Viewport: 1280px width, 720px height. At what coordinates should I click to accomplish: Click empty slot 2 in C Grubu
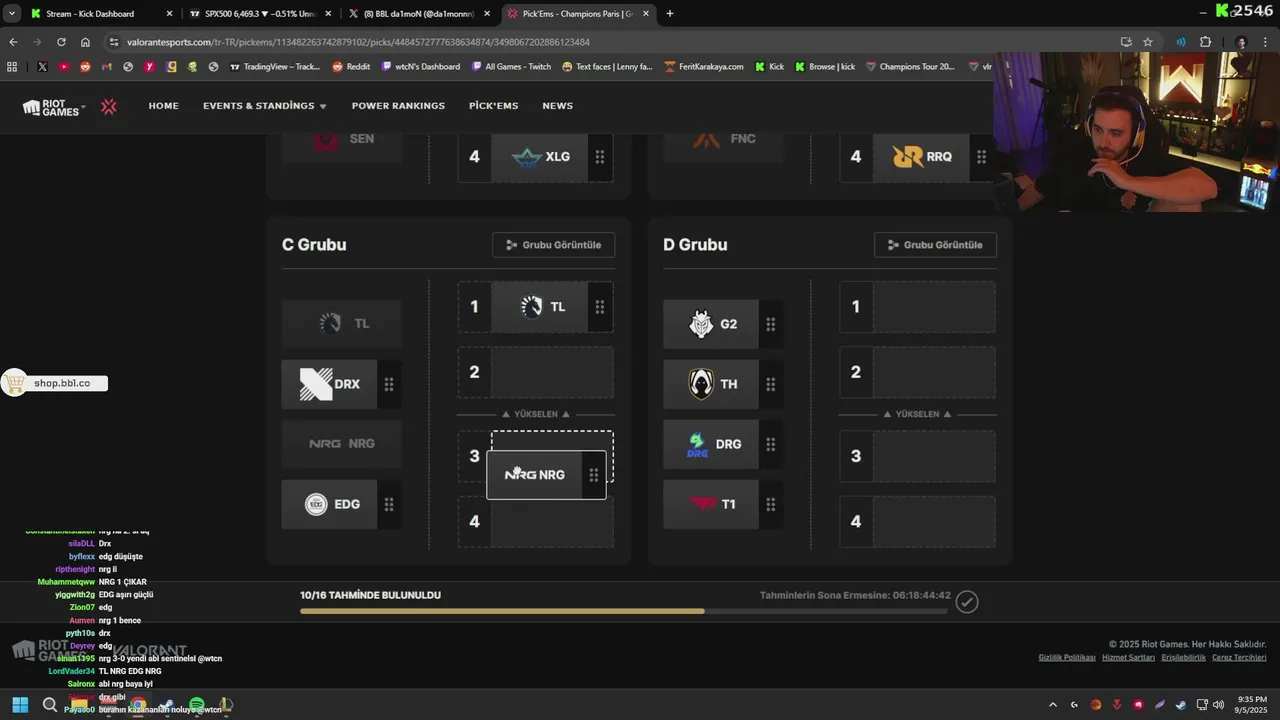[x=552, y=372]
